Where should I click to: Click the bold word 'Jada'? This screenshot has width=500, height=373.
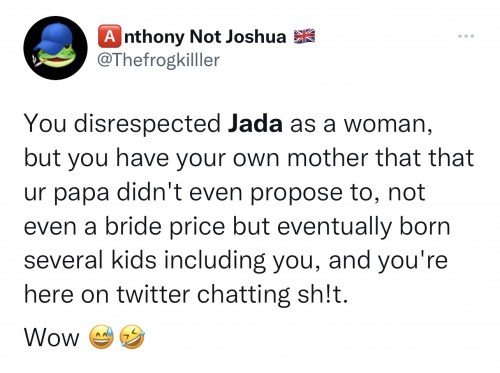(255, 123)
